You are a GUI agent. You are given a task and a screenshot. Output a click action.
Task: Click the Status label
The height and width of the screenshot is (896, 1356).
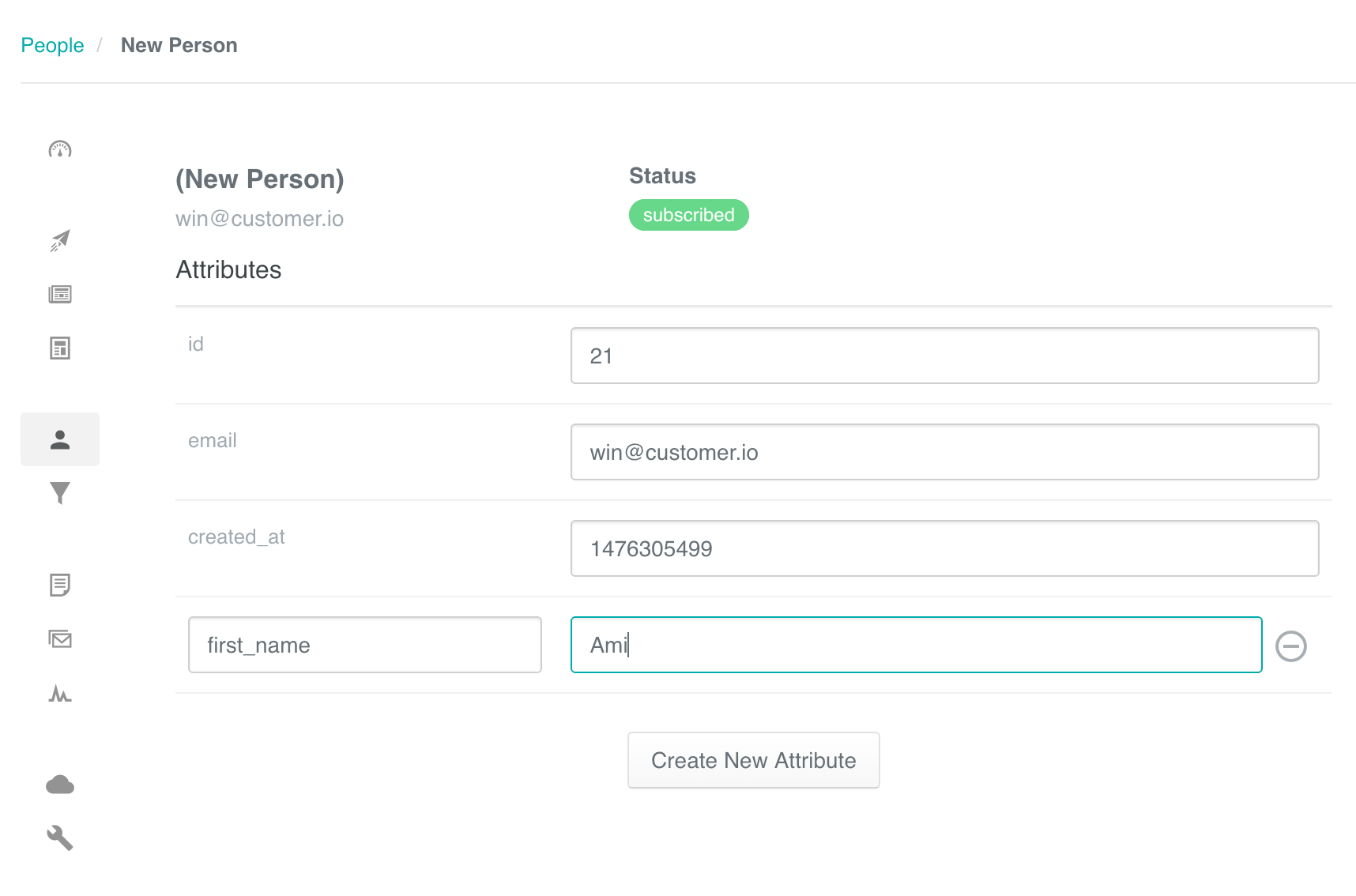tap(662, 176)
